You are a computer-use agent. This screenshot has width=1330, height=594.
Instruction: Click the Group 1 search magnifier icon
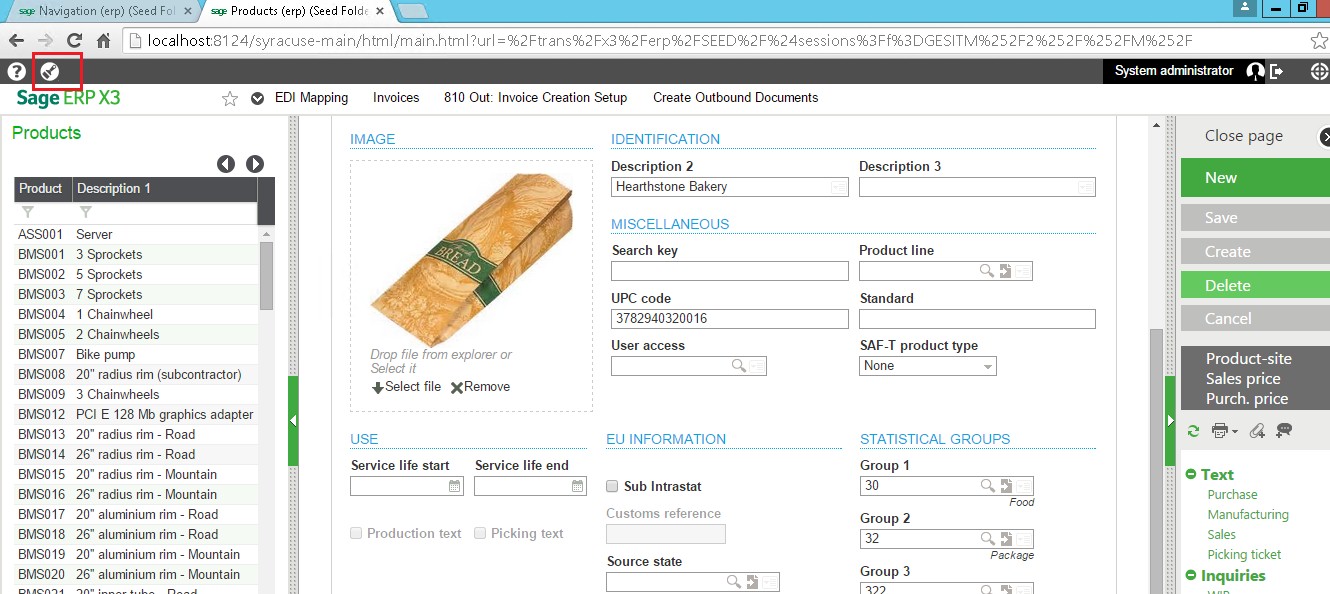click(987, 486)
